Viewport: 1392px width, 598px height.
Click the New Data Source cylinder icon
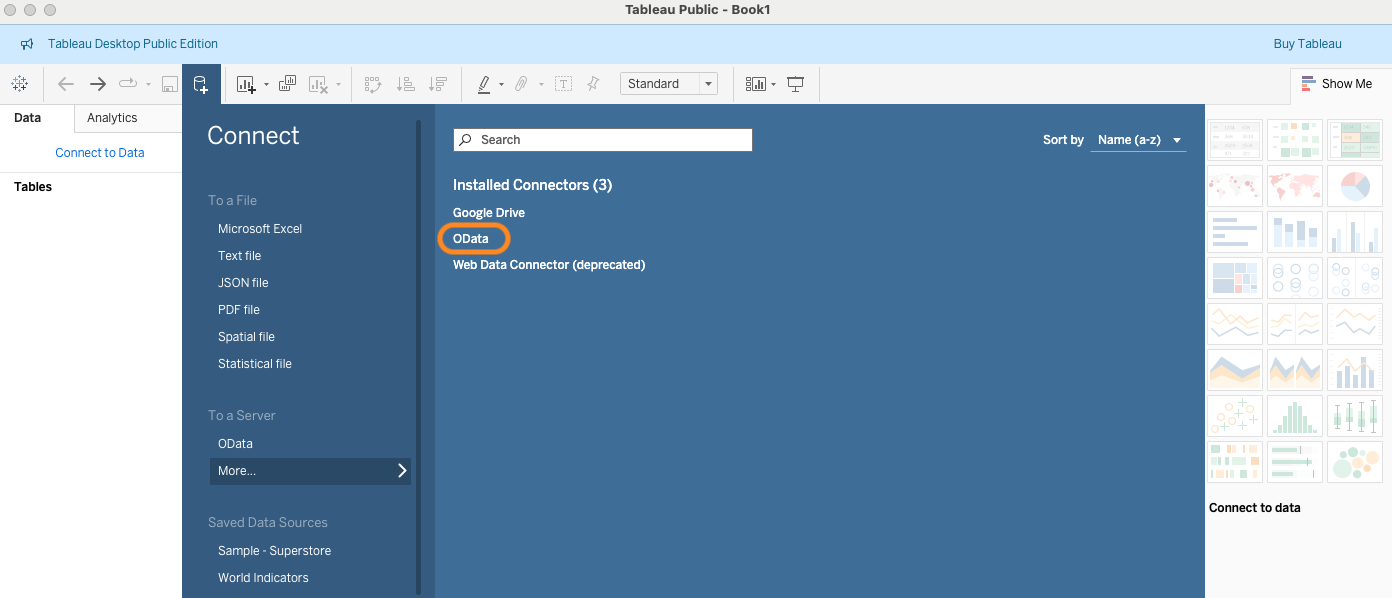click(x=201, y=84)
